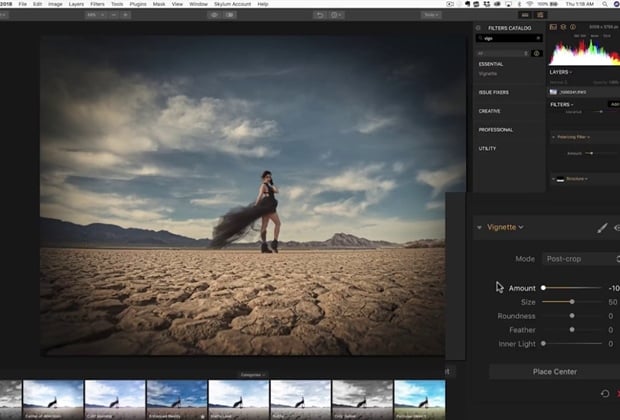Open the Post-crop Mode dropdown
Viewport: 620px width, 420px height.
(581, 259)
